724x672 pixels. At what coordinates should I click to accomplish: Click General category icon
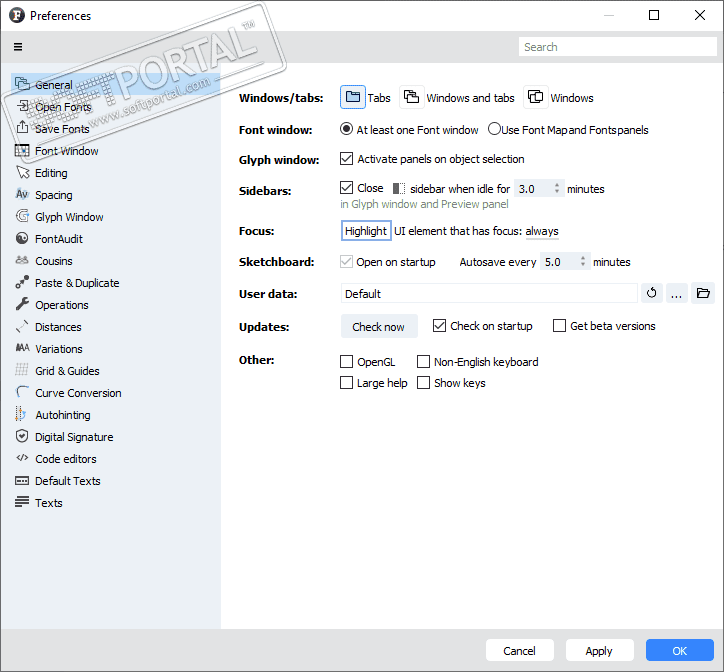pos(22,84)
